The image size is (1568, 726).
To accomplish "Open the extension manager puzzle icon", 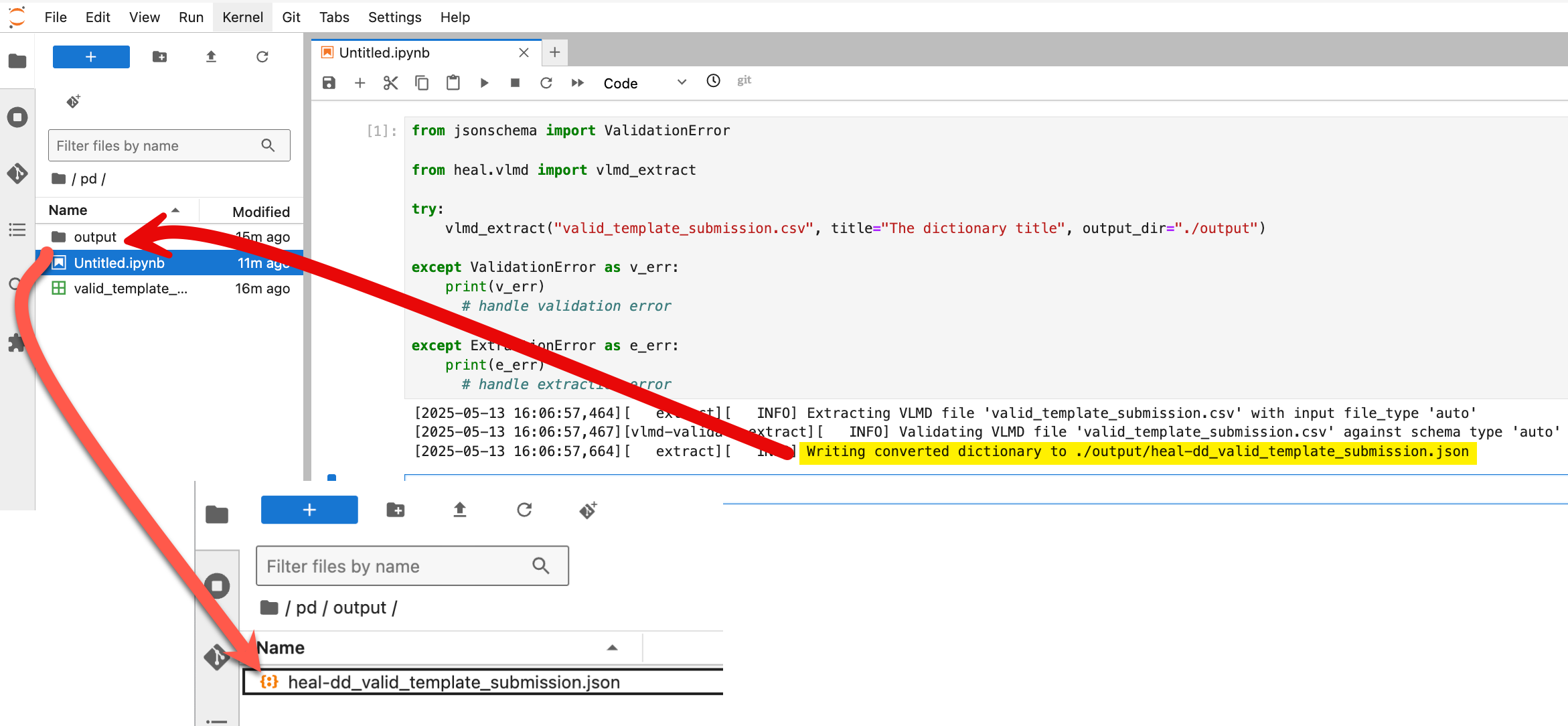I will (x=15, y=344).
